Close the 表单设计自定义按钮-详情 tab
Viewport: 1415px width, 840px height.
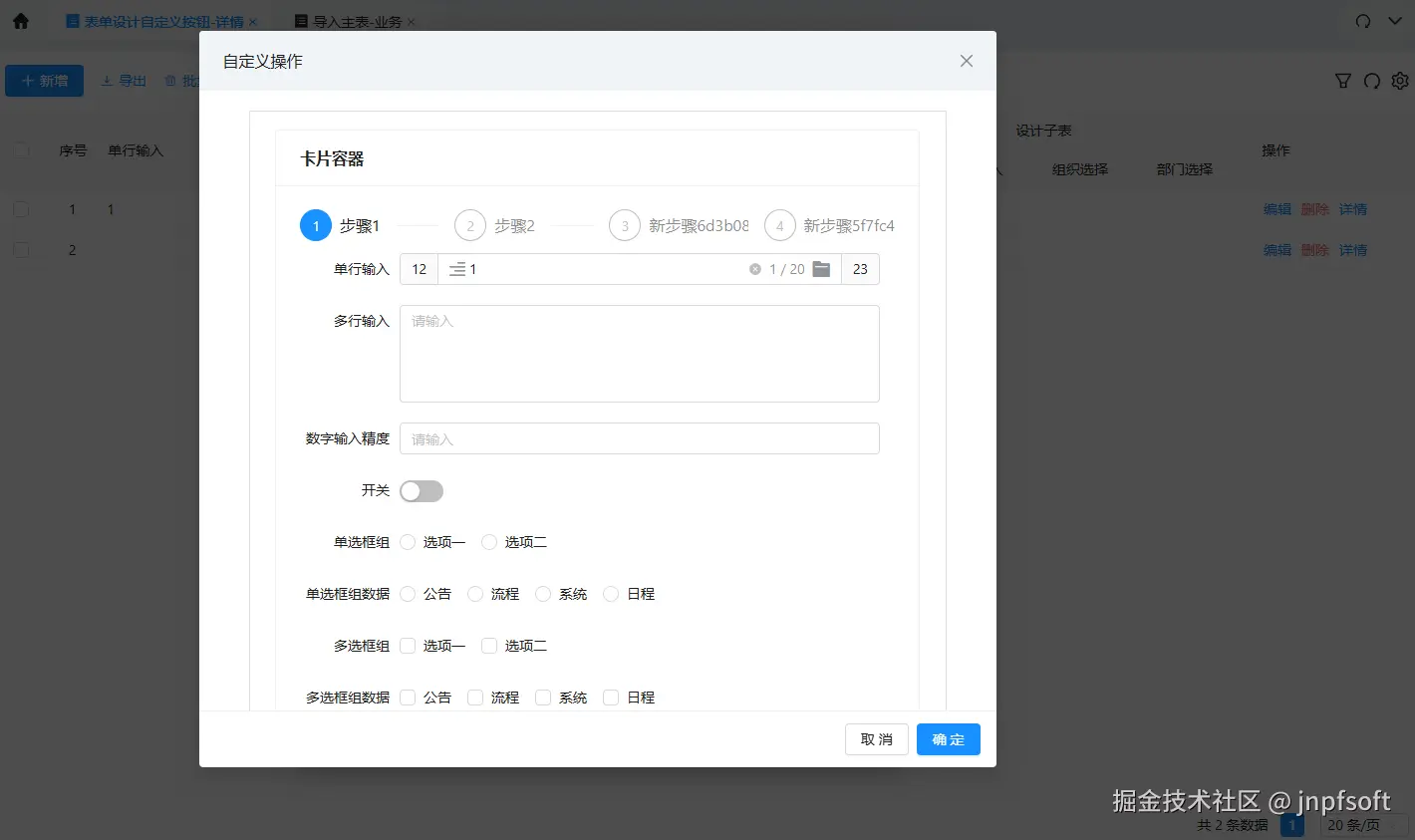tap(253, 22)
